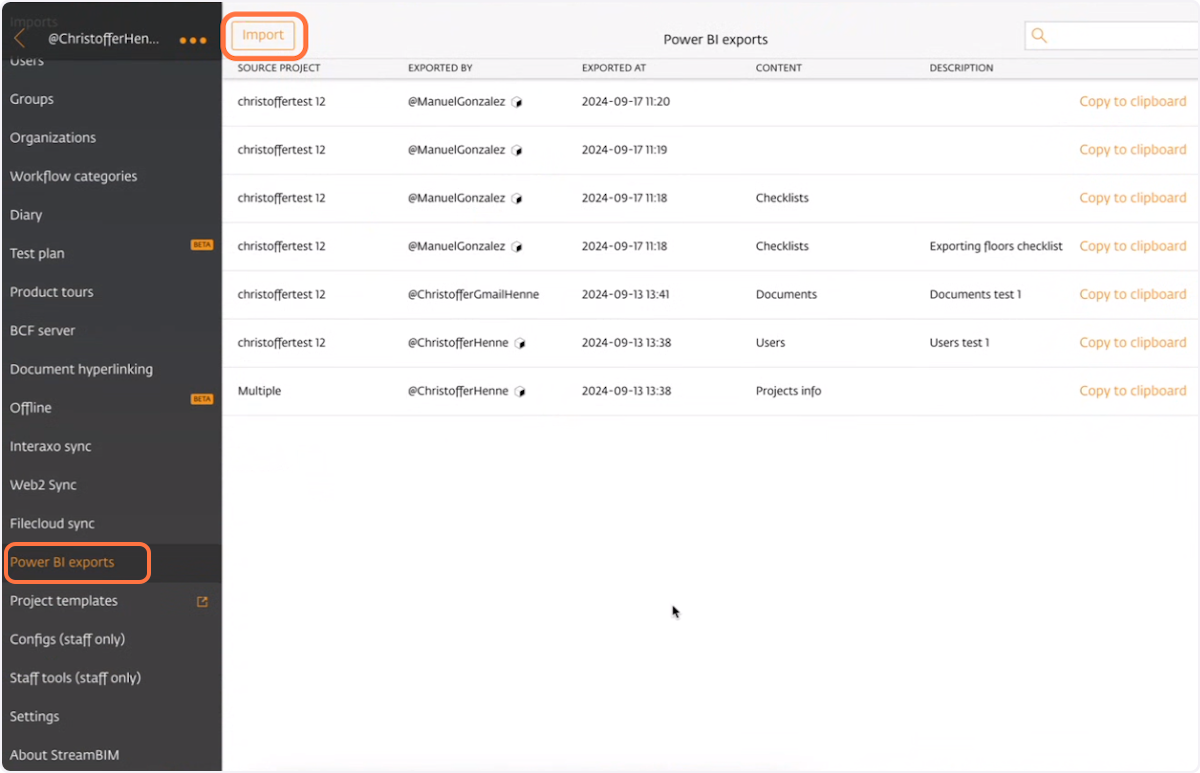Click user badge icon in 11:19 export row
This screenshot has width=1200, height=773.
[517, 150]
